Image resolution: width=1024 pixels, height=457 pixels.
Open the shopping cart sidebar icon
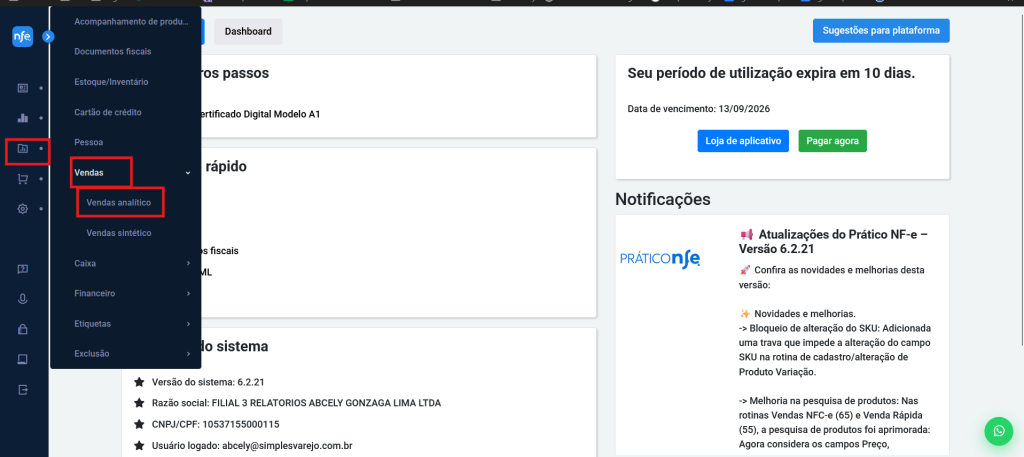22,179
